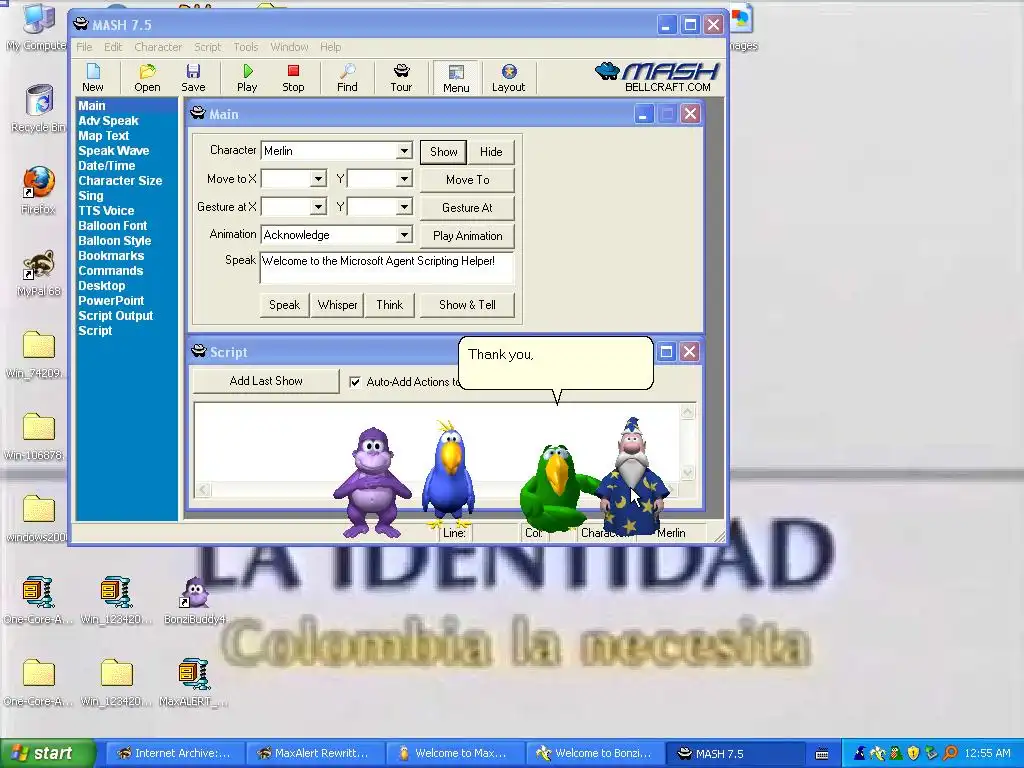Go to Speak Wave panel
This screenshot has height=768, width=1024.
(114, 151)
